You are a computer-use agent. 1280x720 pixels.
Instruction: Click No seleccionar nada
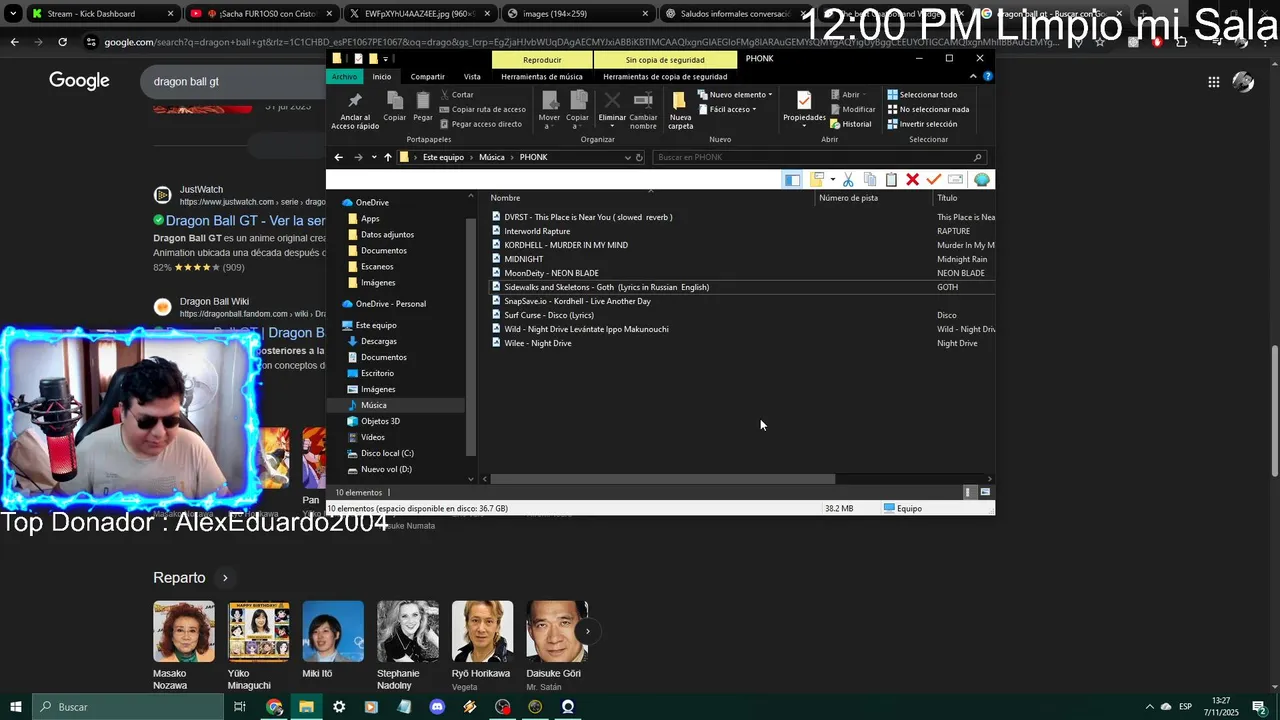click(x=928, y=109)
